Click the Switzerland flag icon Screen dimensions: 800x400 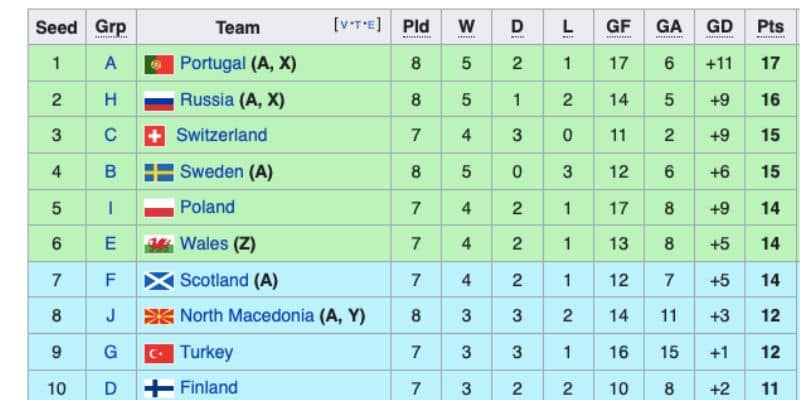click(155, 136)
